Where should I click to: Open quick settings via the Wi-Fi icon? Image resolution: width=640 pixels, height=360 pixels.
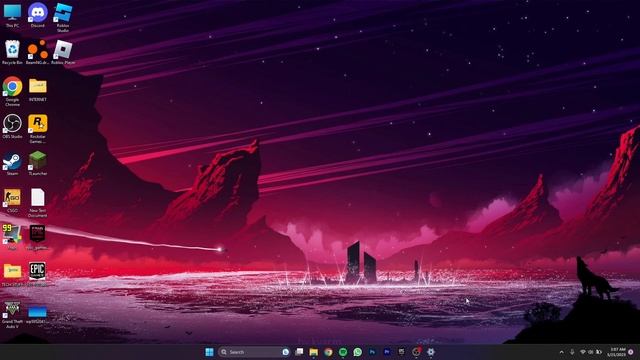(x=583, y=352)
